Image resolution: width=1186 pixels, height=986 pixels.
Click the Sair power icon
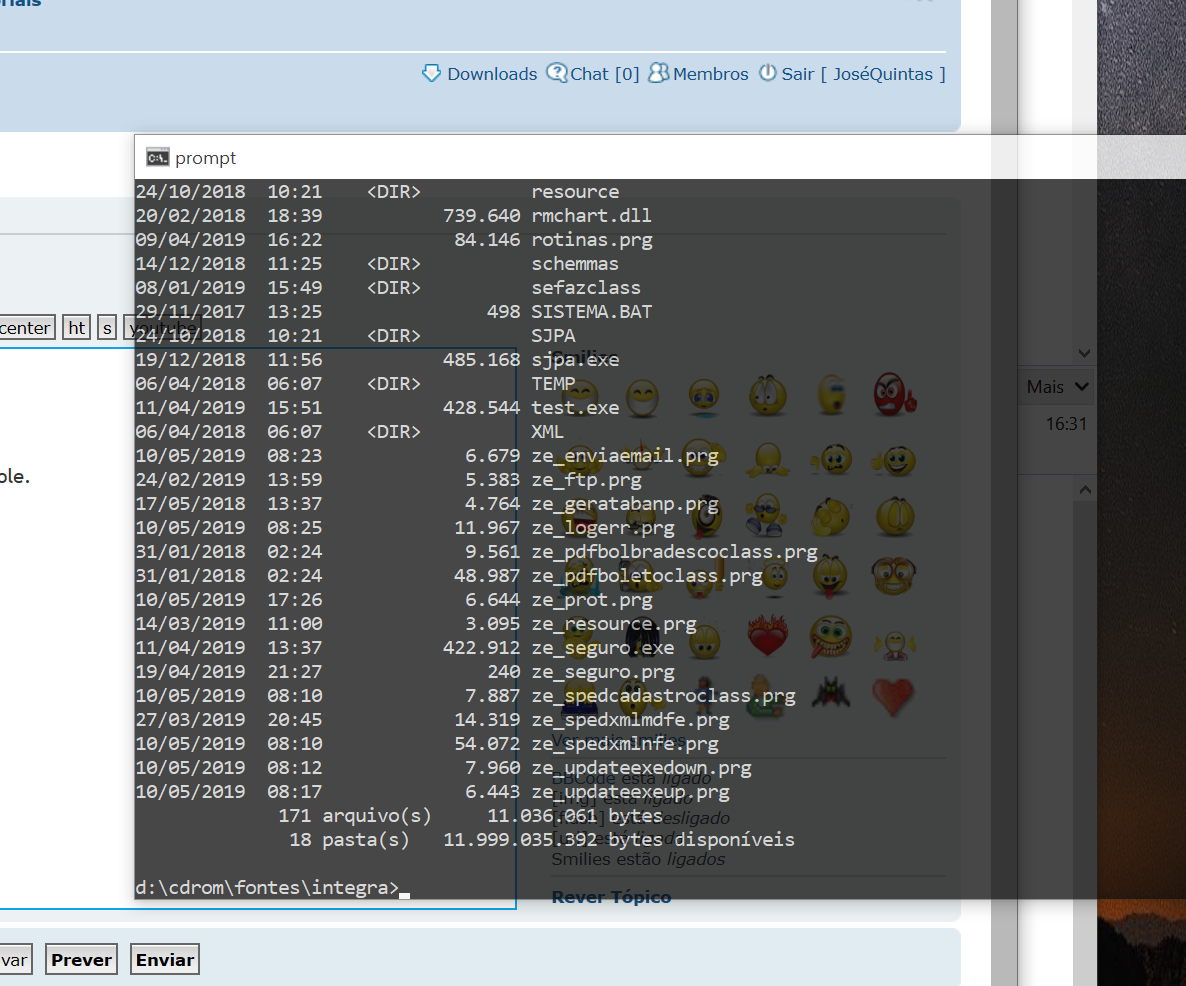[x=768, y=73]
